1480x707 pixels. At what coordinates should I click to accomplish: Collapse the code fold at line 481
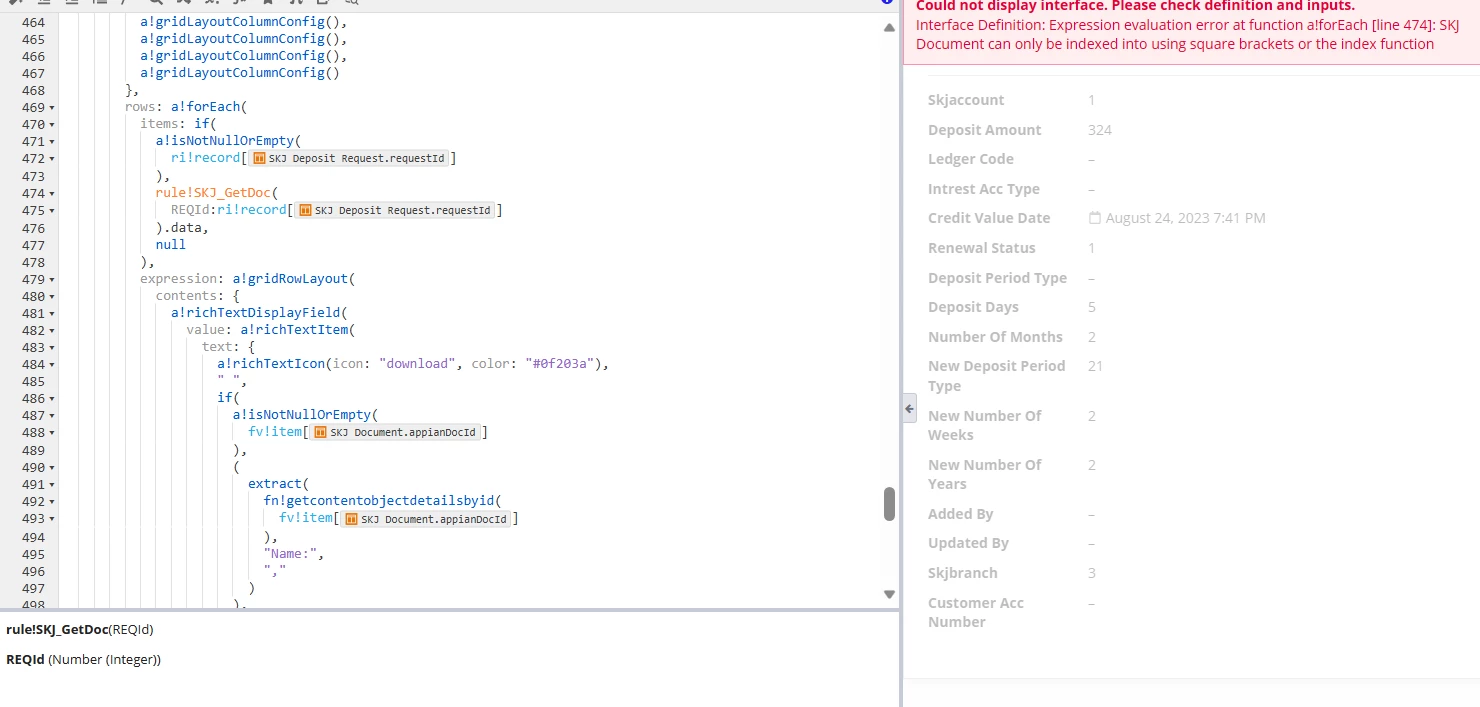[x=51, y=313]
